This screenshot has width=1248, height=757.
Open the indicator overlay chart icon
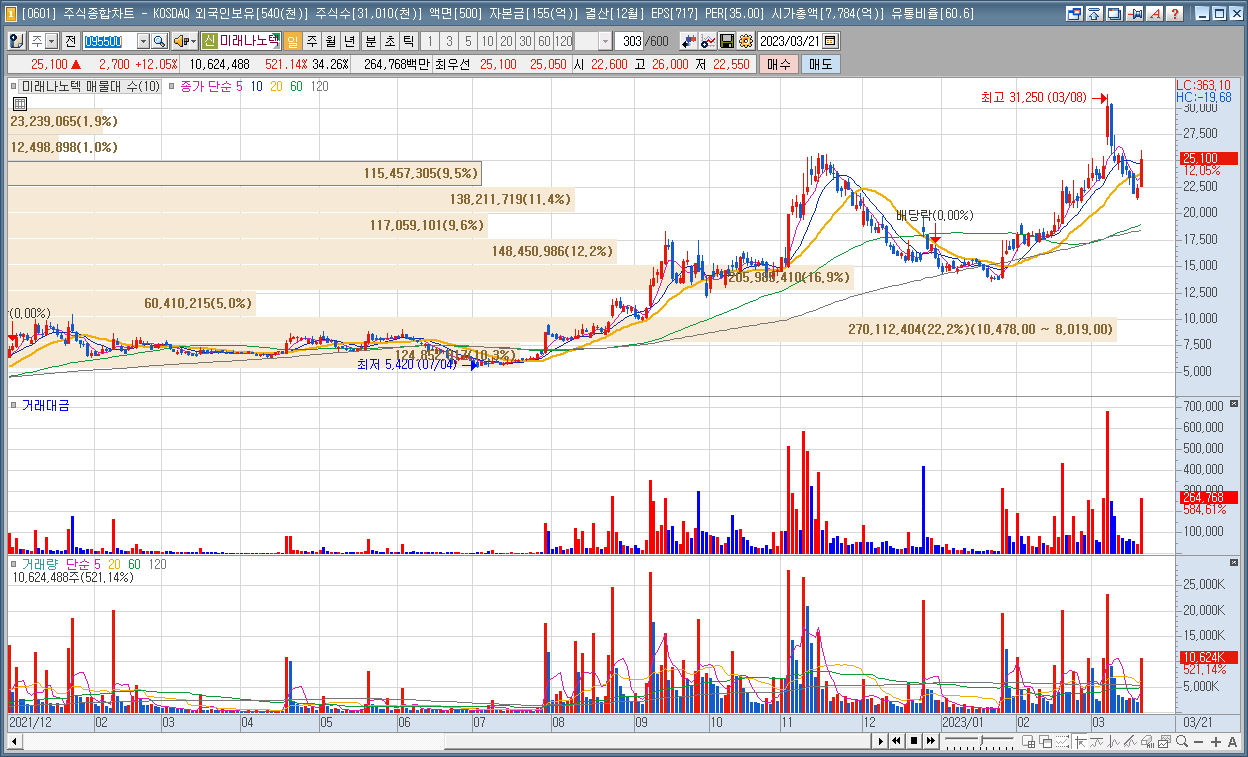tap(708, 41)
